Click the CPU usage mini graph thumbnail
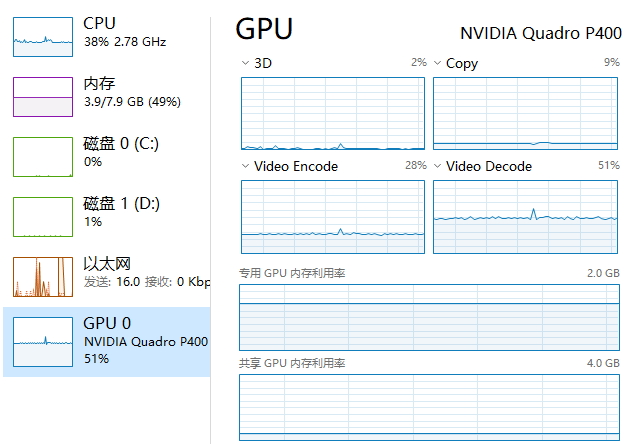Viewport: 633px width, 444px height. click(x=43, y=36)
